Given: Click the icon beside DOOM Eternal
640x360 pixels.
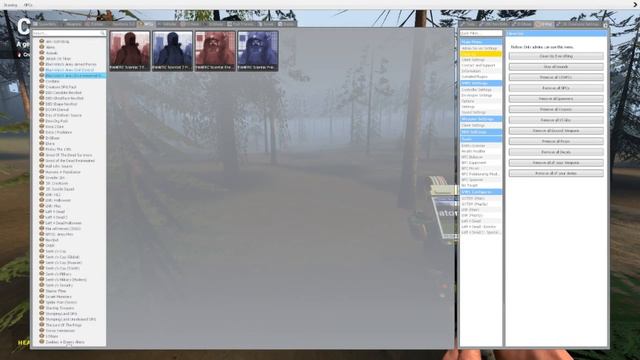Looking at the screenshot, I should click(42, 109).
